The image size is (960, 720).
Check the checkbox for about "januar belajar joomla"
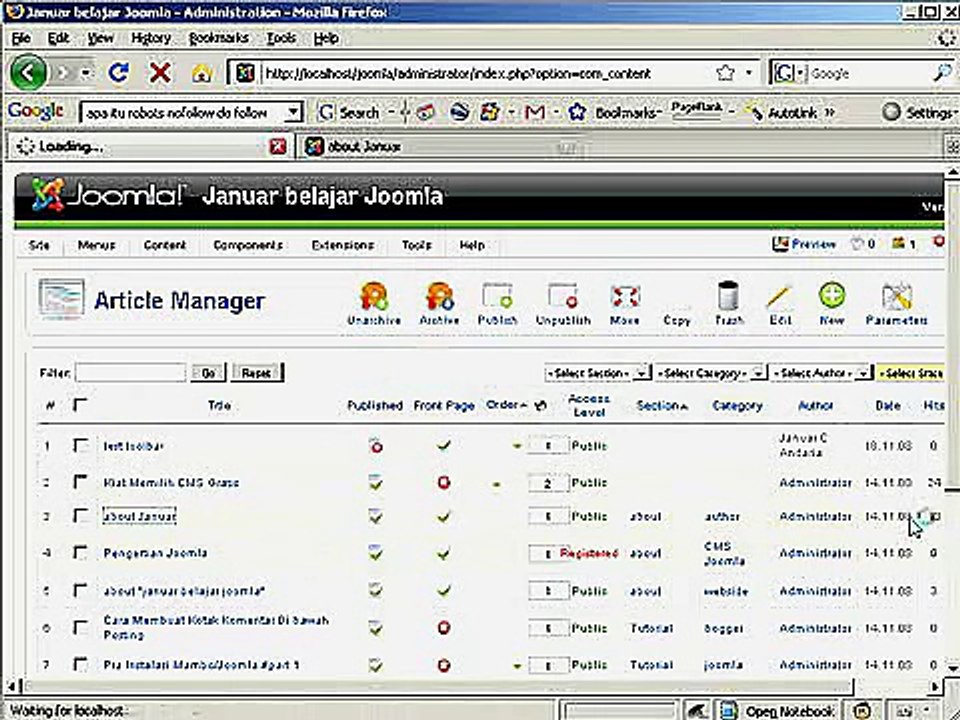[80, 591]
